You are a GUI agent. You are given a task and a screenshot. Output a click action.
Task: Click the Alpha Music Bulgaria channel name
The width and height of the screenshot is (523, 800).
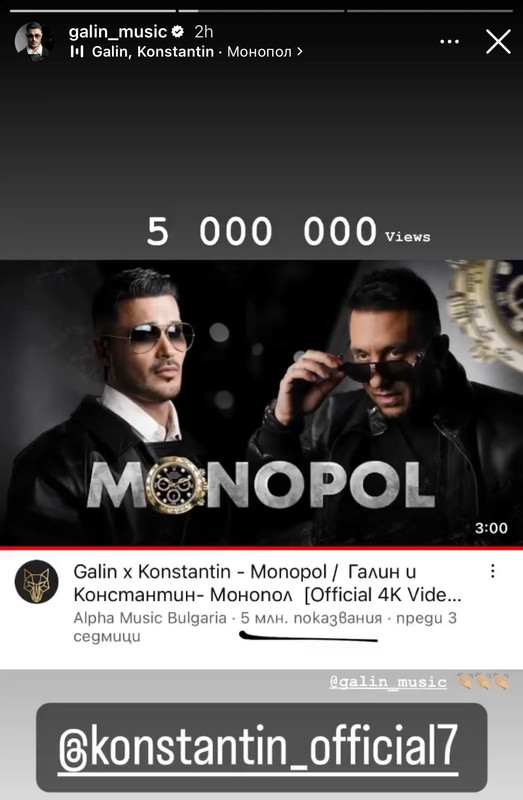(x=150, y=618)
